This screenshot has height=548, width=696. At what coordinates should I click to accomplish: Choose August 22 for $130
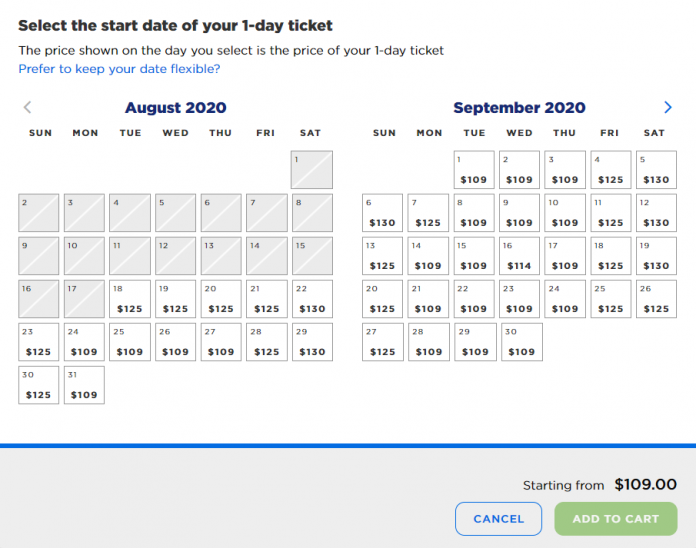(x=312, y=299)
